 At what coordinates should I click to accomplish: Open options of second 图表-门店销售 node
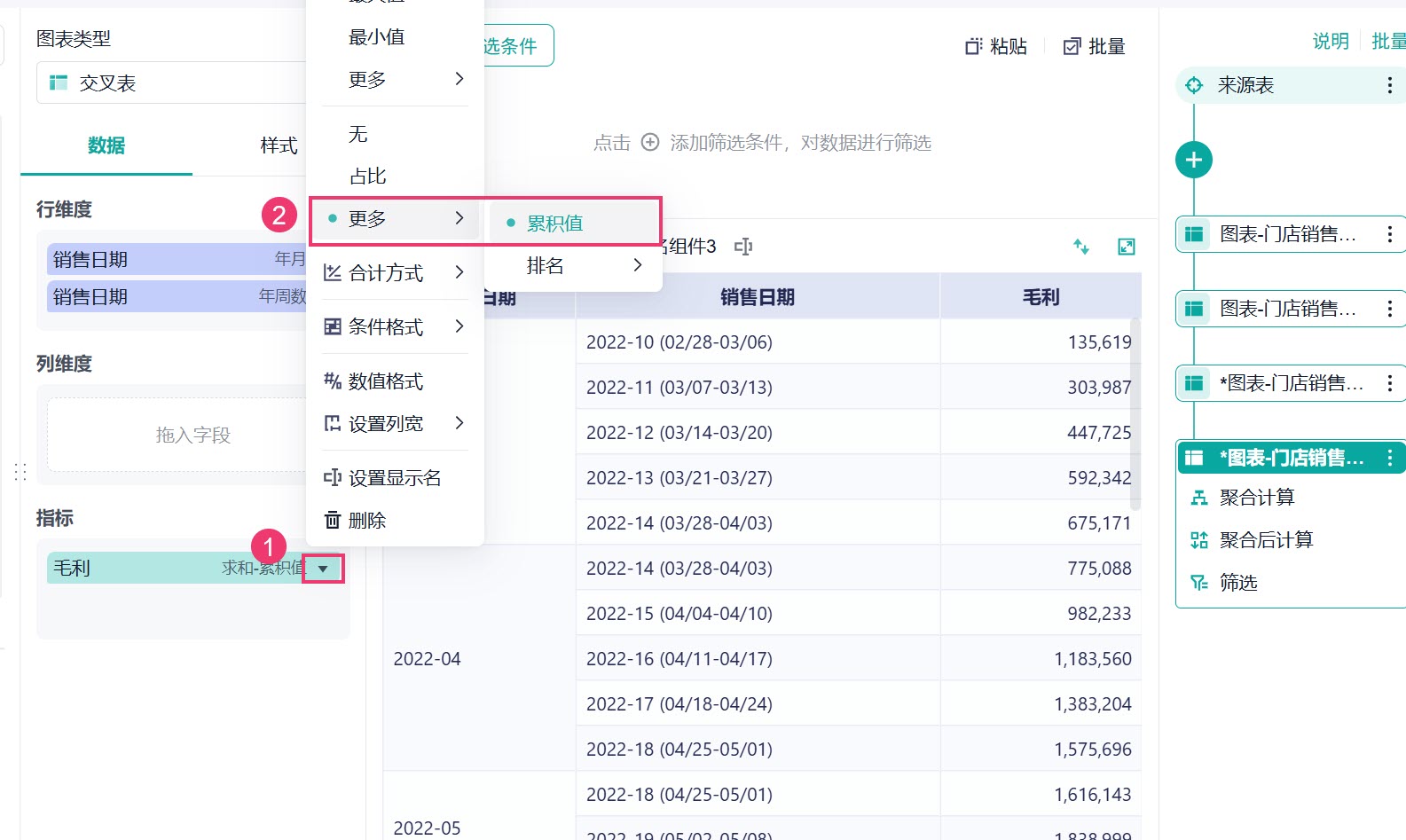click(x=1390, y=309)
